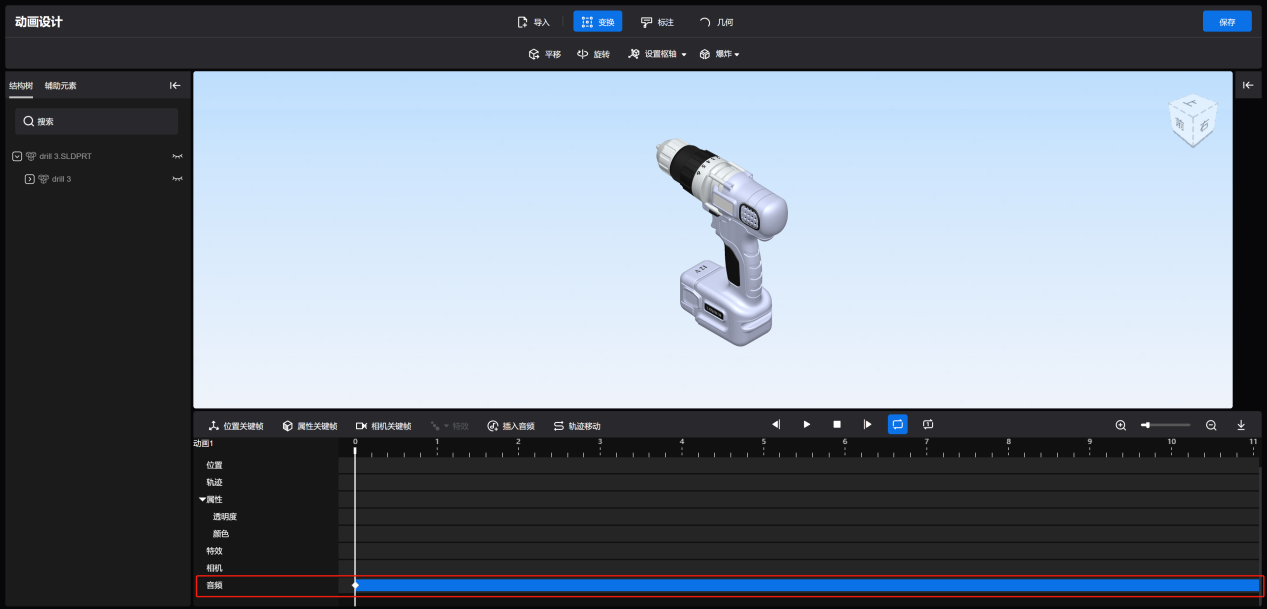Zoom out the timeline with minus magnifier
This screenshot has height=609, width=1267.
coord(1211,425)
